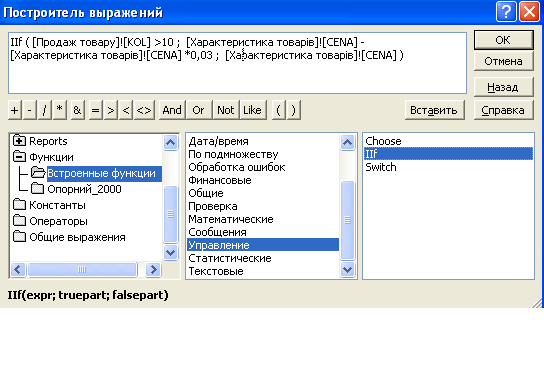Close the Построитель выражений dialog

pos(529,12)
